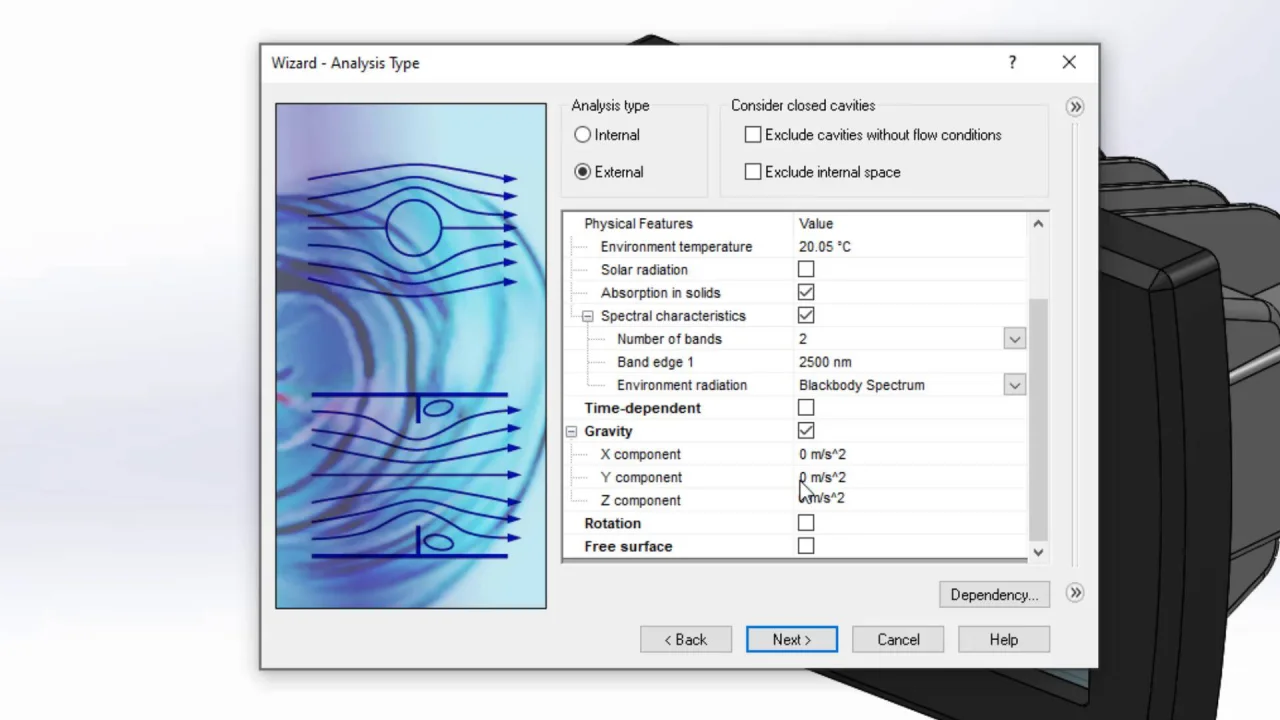Image resolution: width=1280 pixels, height=720 pixels.
Task: Click the question mark help icon in title bar
Action: coord(1012,63)
